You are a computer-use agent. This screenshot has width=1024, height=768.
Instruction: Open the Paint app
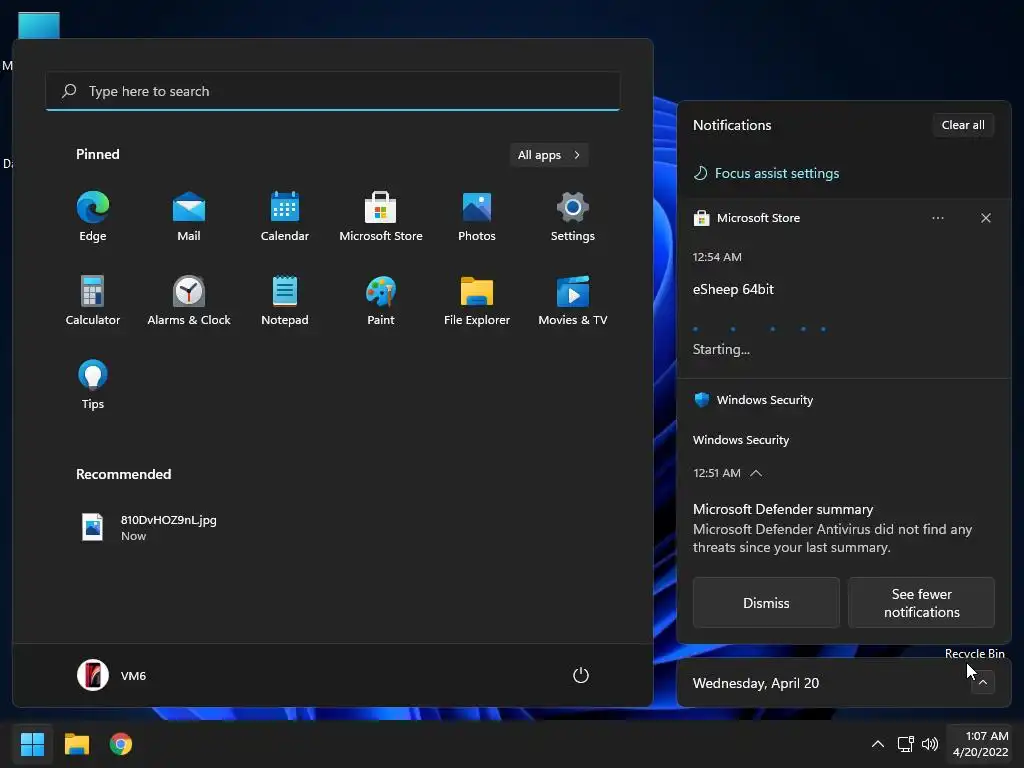tap(381, 300)
